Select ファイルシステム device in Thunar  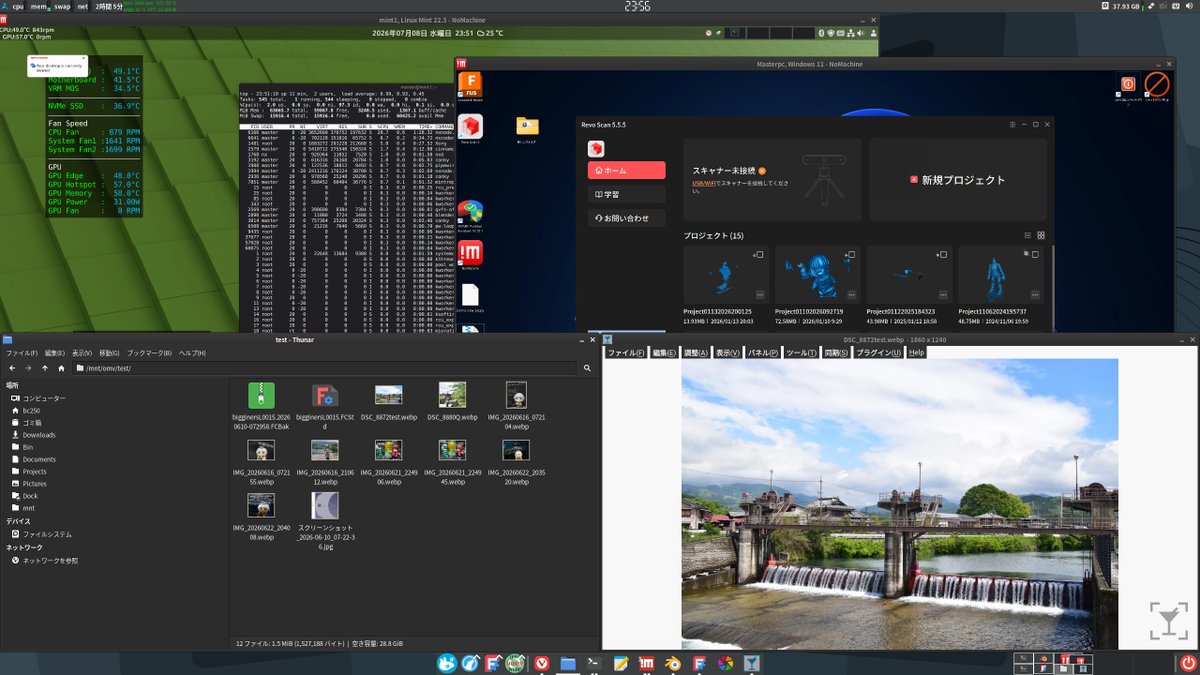tap(41, 534)
